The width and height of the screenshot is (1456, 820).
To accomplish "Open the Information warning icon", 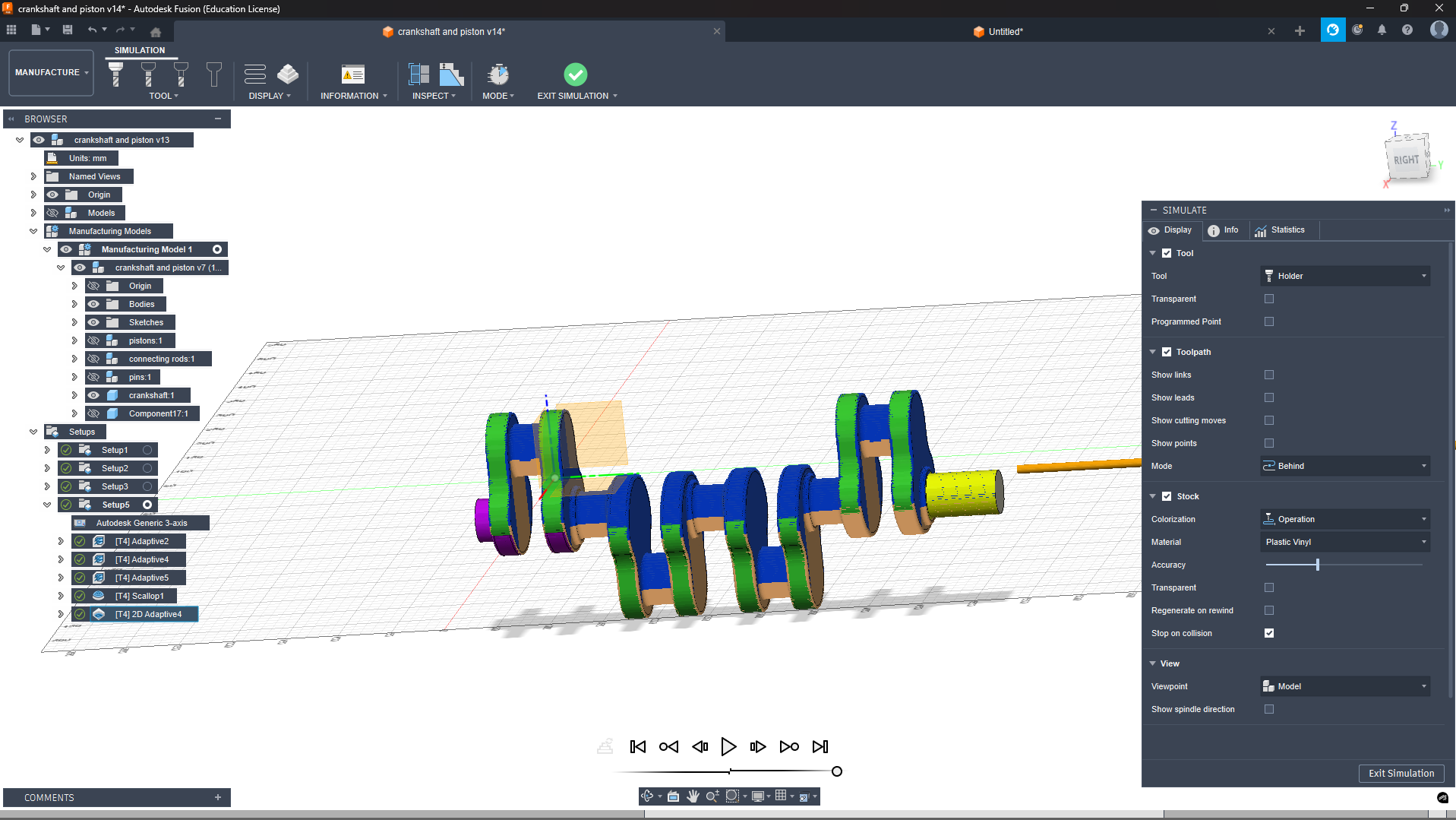I will (353, 74).
